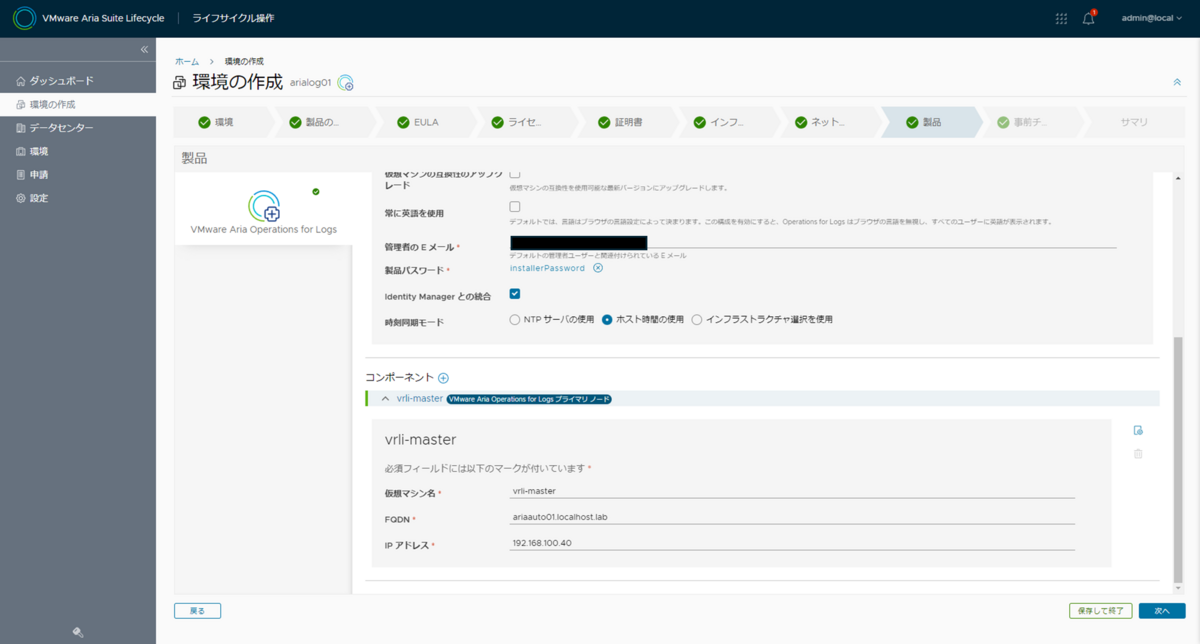
Task: Select 環境の作成 in the sidebar
Action: click(x=78, y=104)
